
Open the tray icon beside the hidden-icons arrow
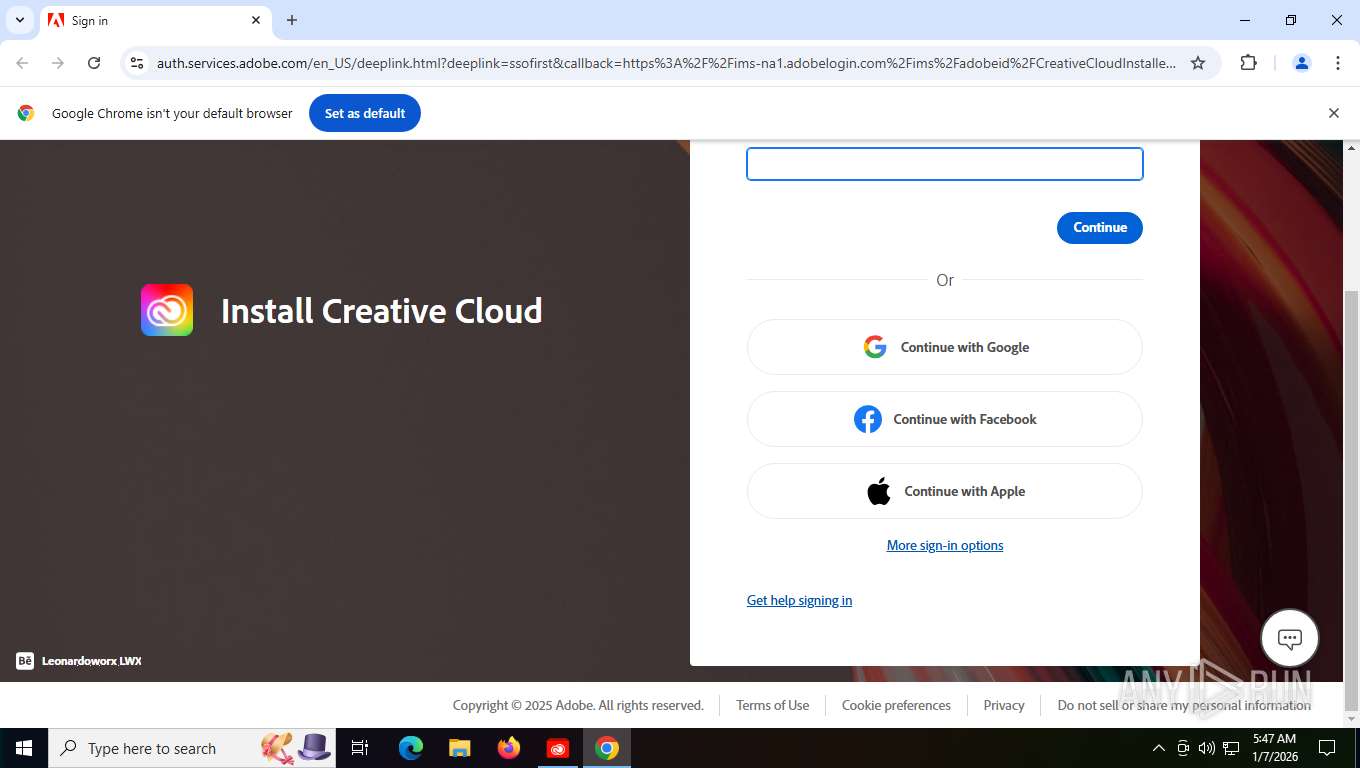point(1183,748)
